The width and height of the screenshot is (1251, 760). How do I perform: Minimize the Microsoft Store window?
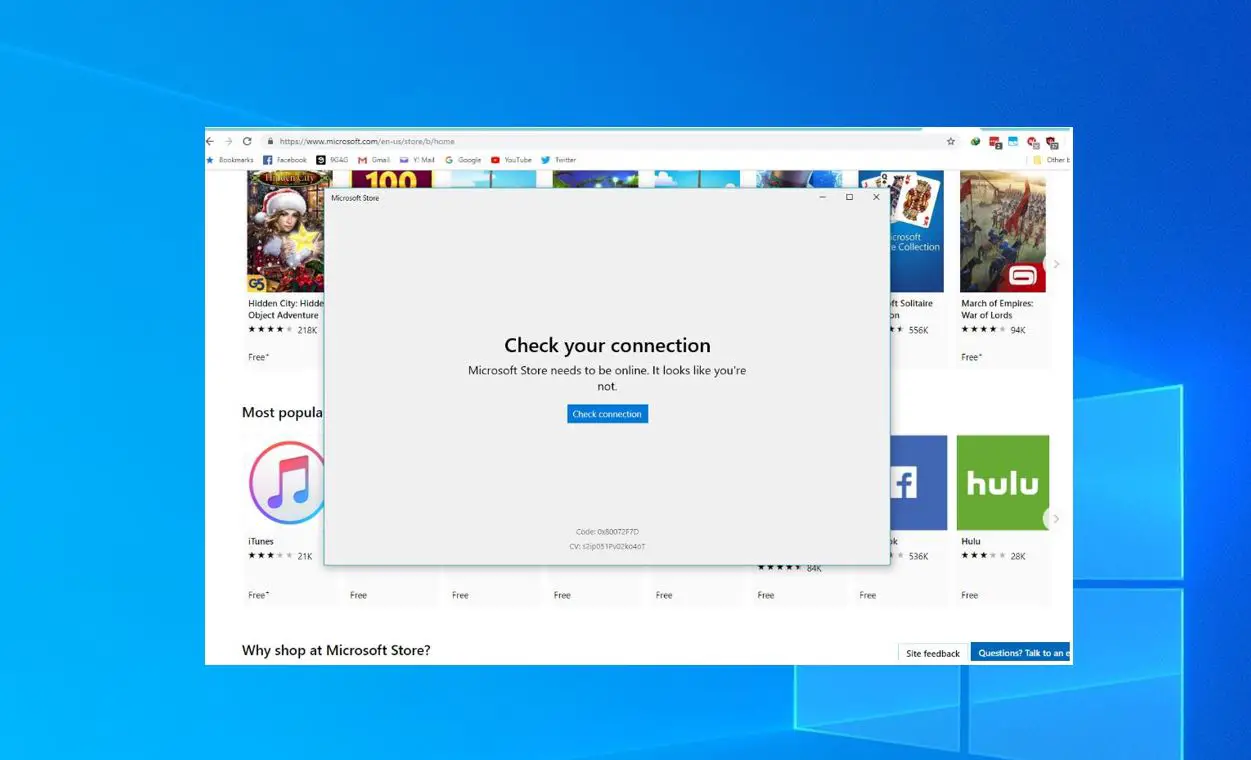(823, 197)
